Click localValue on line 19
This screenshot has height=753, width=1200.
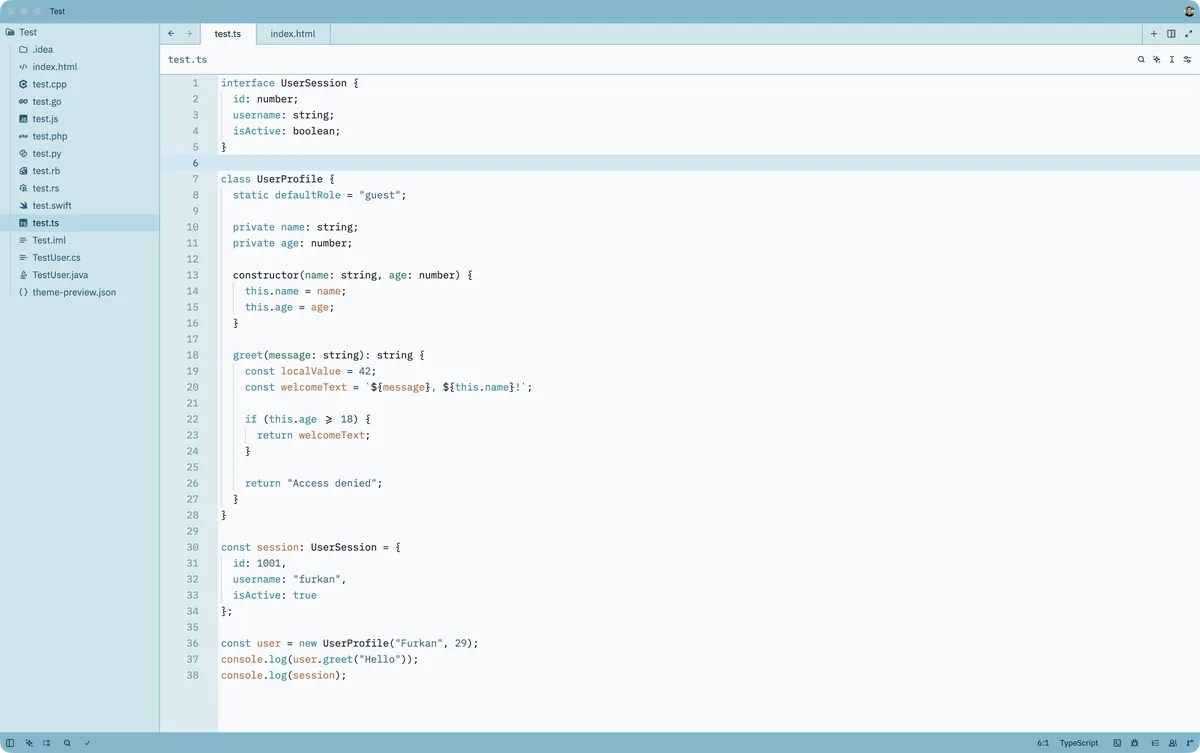coord(311,371)
